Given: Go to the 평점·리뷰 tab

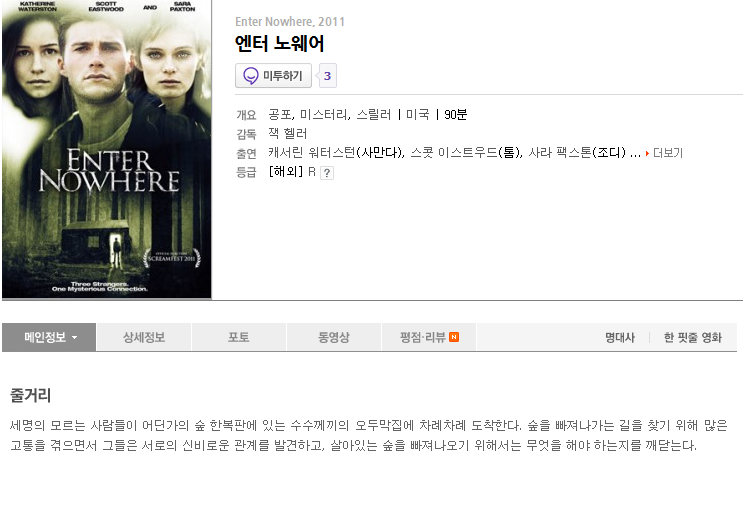Looking at the screenshot, I should (429, 337).
